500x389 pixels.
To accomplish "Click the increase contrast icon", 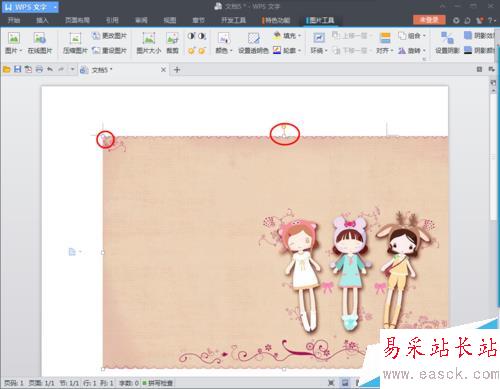I will [x=191, y=36].
